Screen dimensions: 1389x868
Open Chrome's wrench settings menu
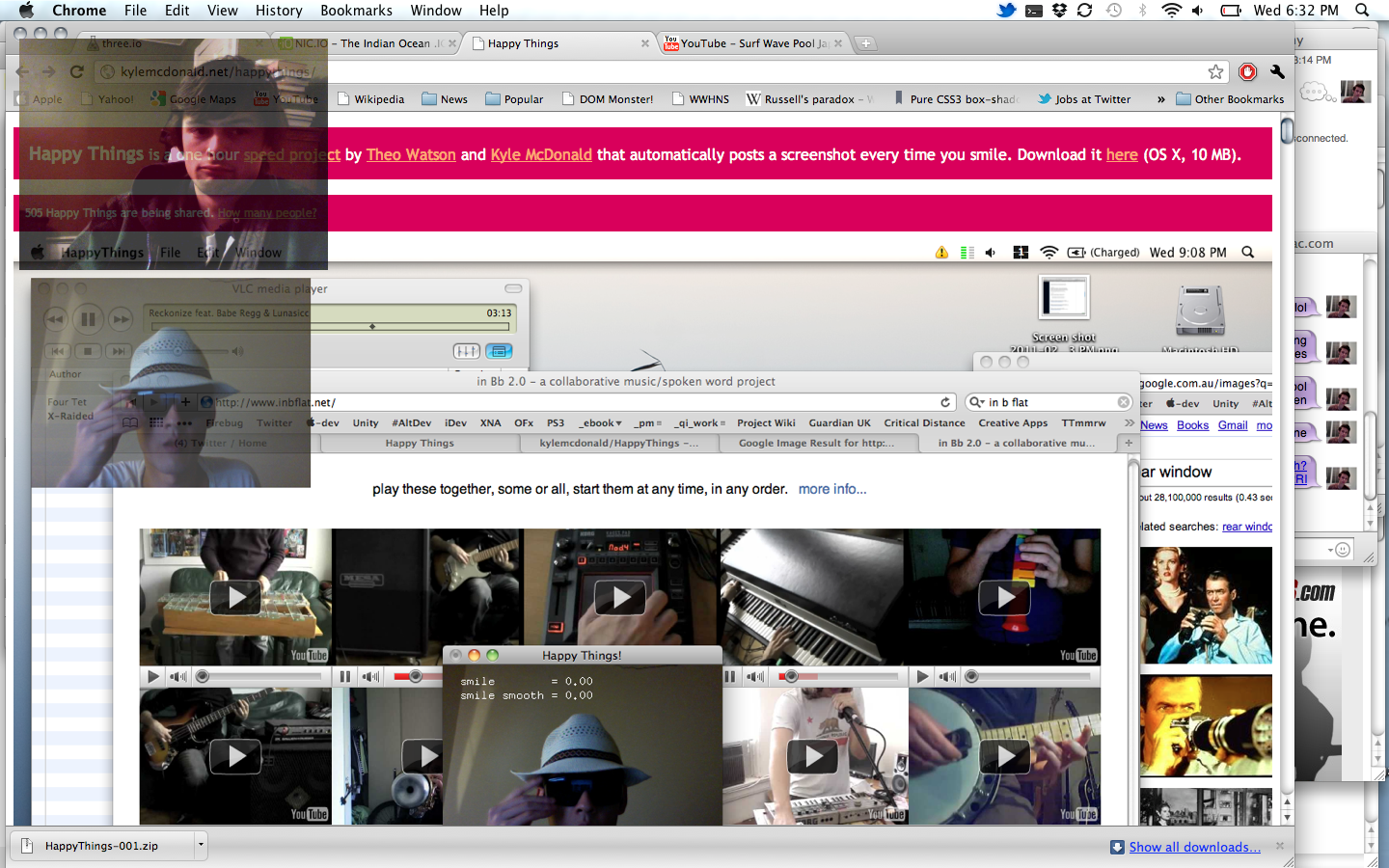pos(1277,72)
